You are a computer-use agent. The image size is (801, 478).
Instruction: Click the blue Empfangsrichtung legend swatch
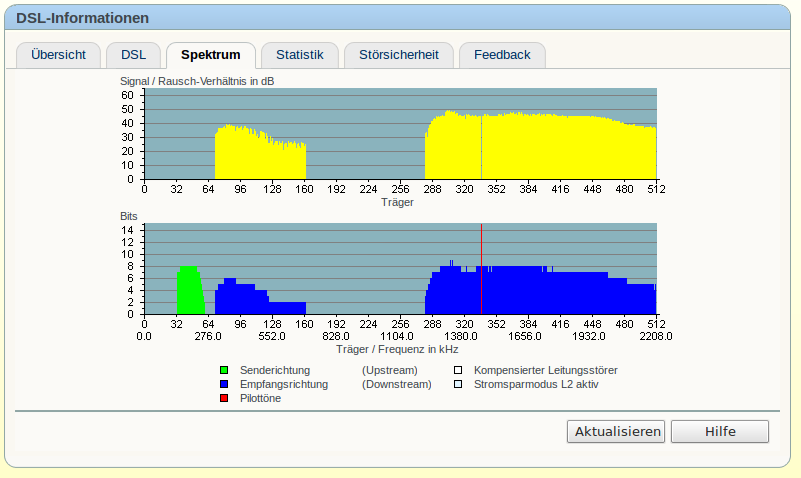[x=224, y=384]
